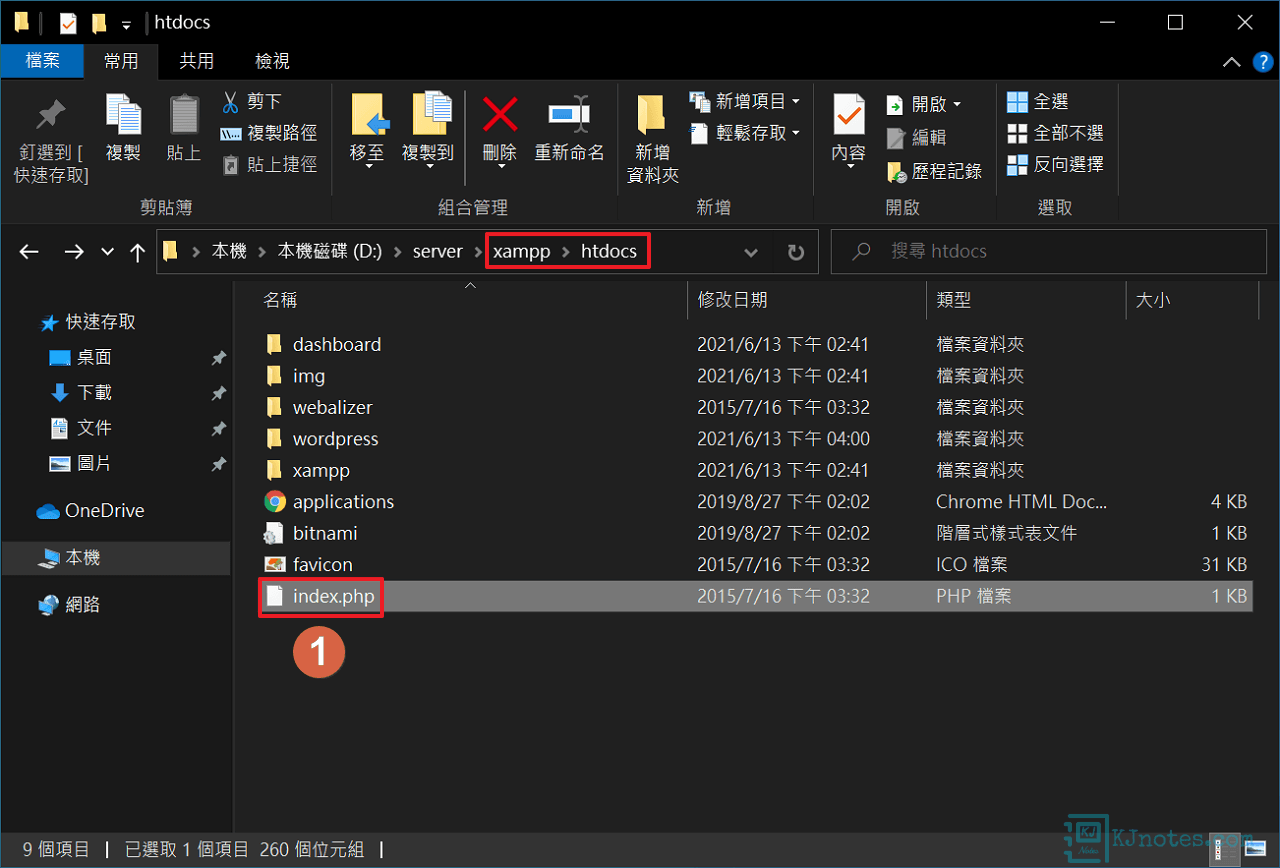
Task: Refresh the htdocs folder view
Action: click(x=796, y=252)
